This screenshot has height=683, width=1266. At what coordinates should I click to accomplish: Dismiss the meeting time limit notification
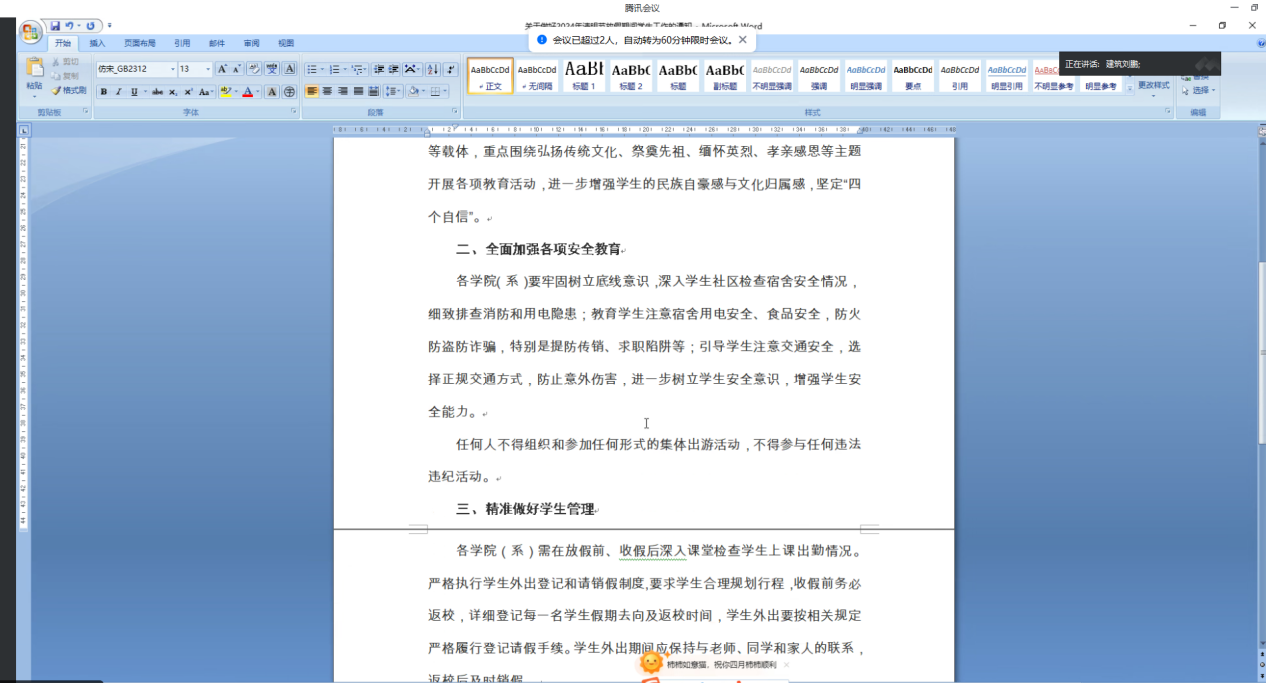742,40
